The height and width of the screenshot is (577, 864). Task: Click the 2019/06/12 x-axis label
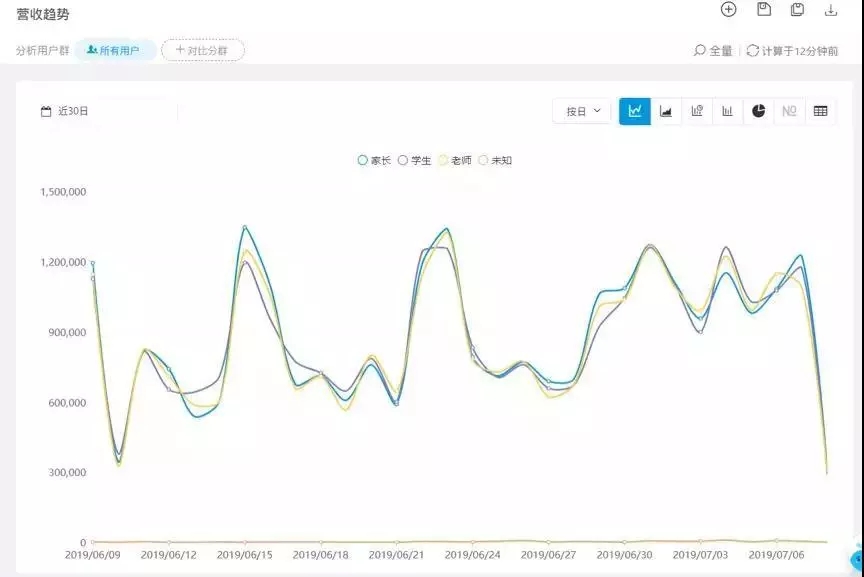coord(169,555)
